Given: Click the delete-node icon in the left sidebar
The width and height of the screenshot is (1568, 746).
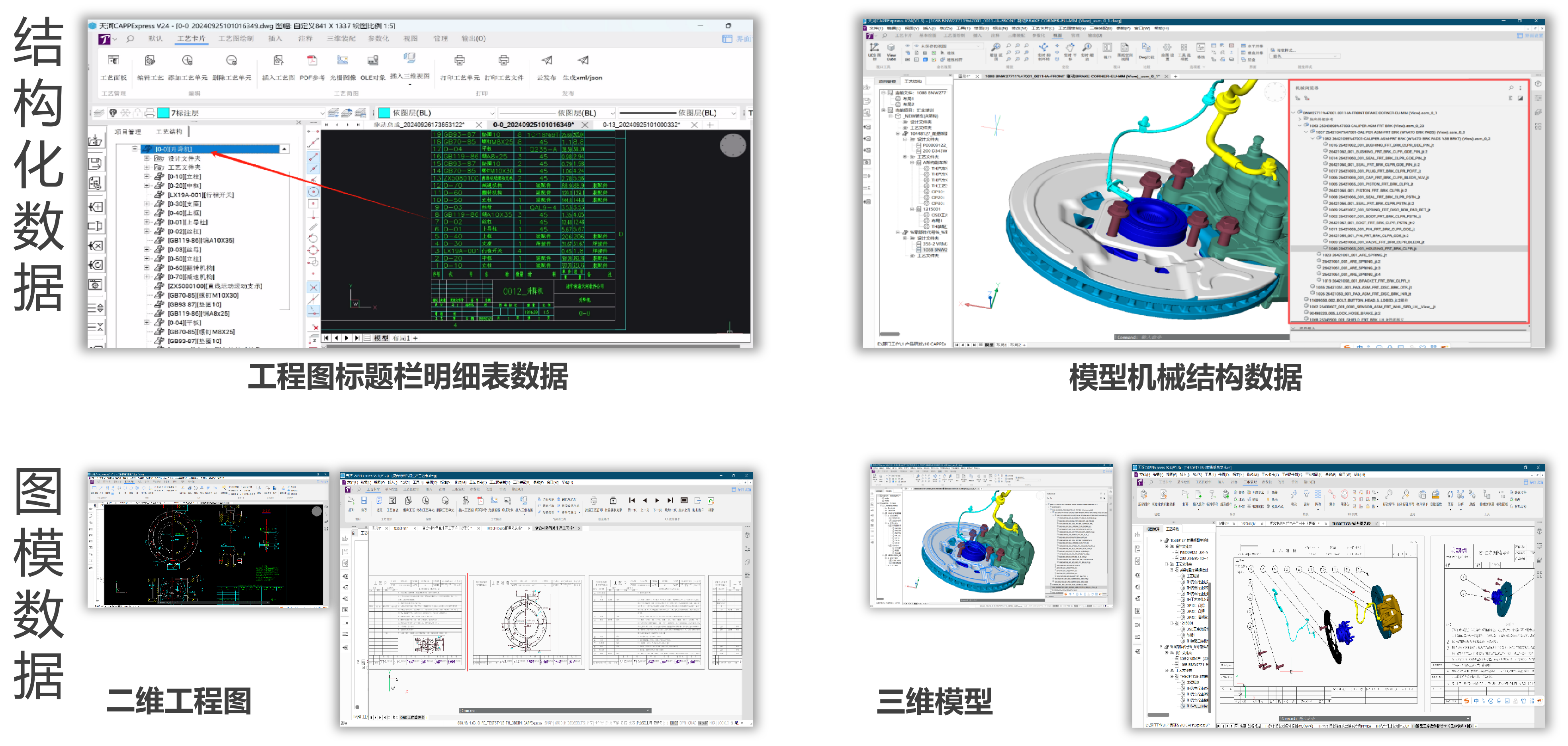Looking at the screenshot, I should click(x=96, y=246).
